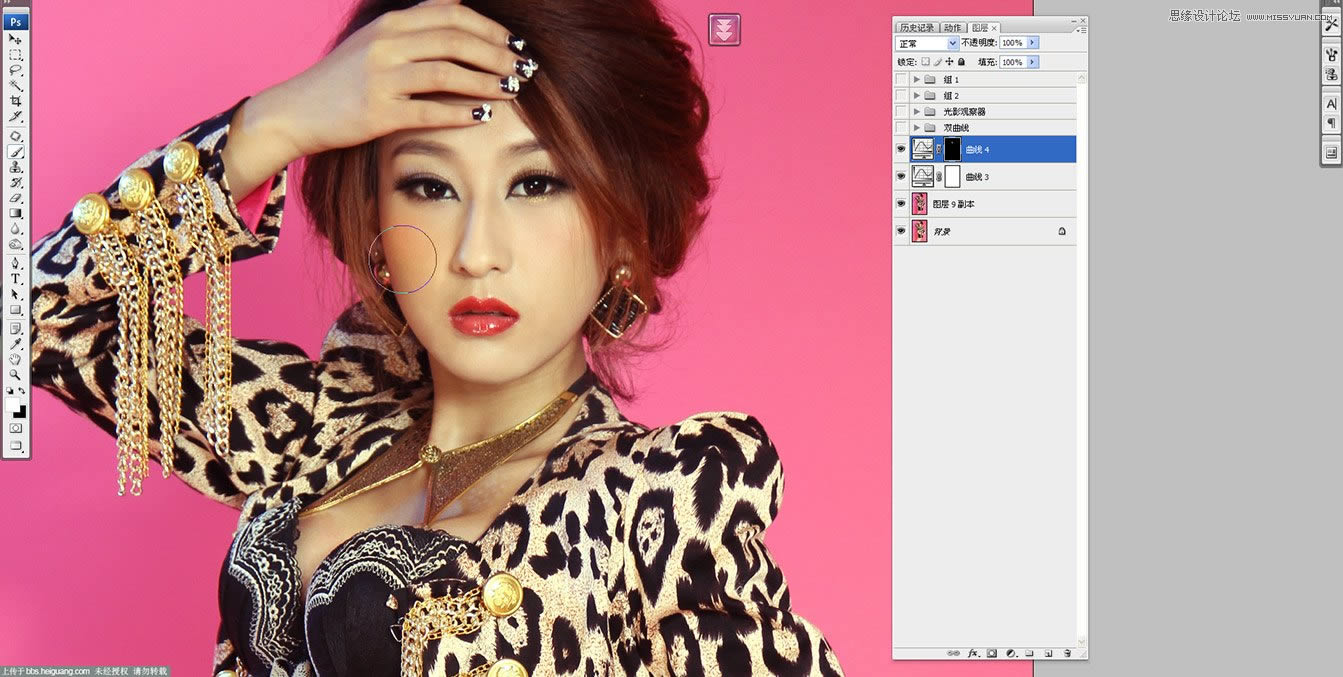Viewport: 1343px width, 677px height.
Task: Select the Crop tool
Action: coord(16,101)
